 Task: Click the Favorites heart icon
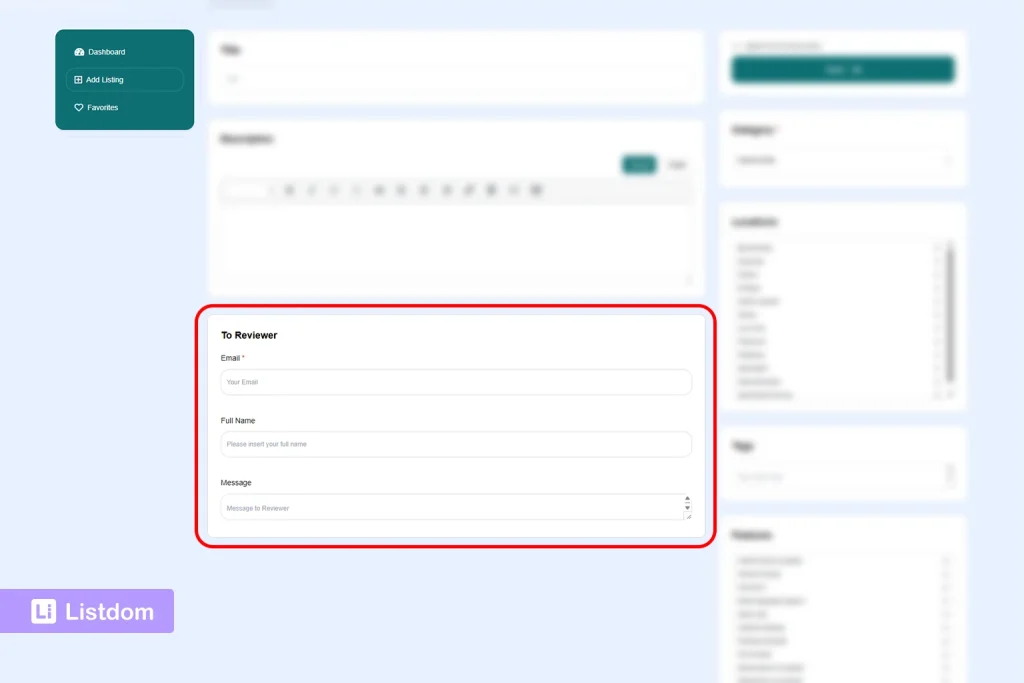tap(79, 107)
